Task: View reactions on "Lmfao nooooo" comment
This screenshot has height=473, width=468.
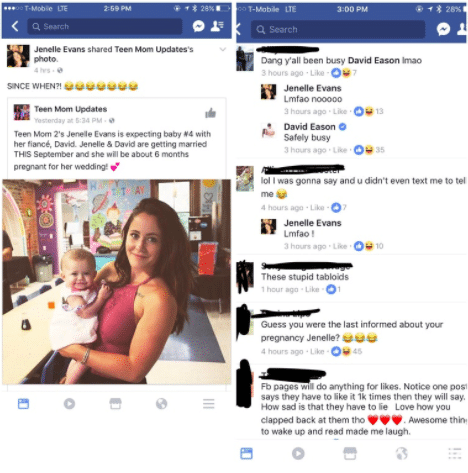Action: click(368, 111)
